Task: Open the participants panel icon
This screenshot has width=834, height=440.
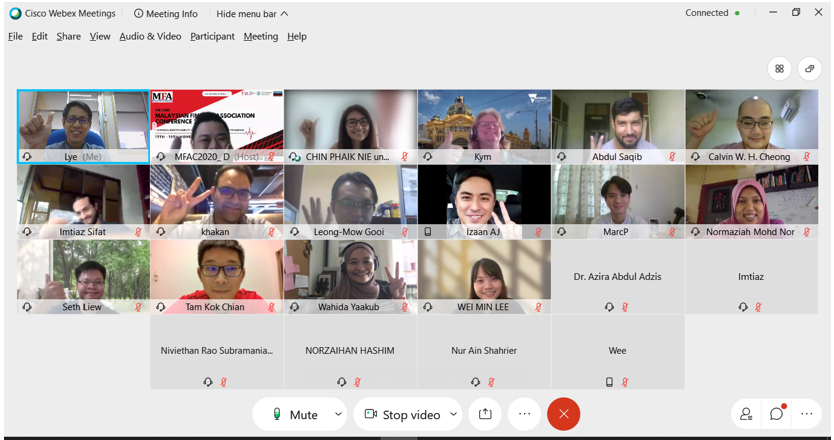Action: click(x=746, y=414)
